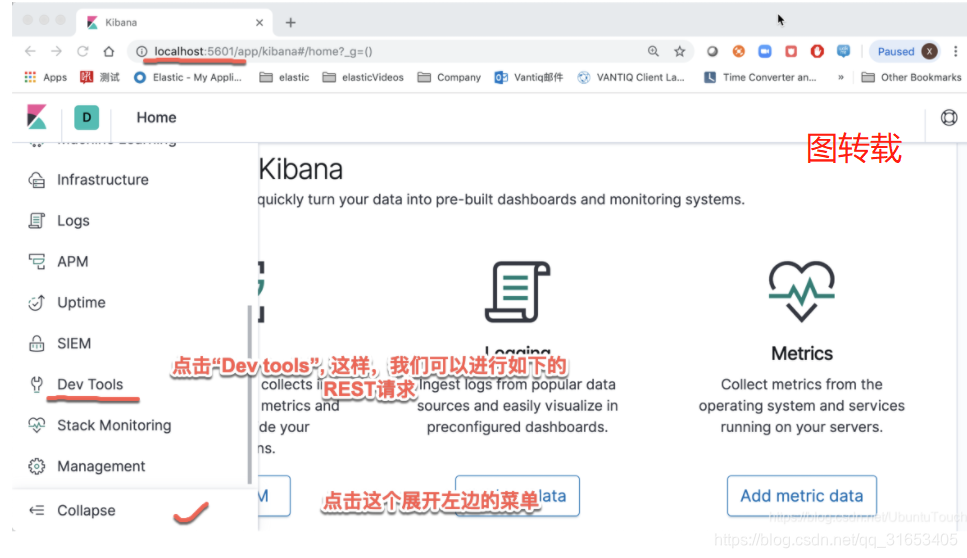Open the elasticVideos bookmarks folder

[363, 77]
